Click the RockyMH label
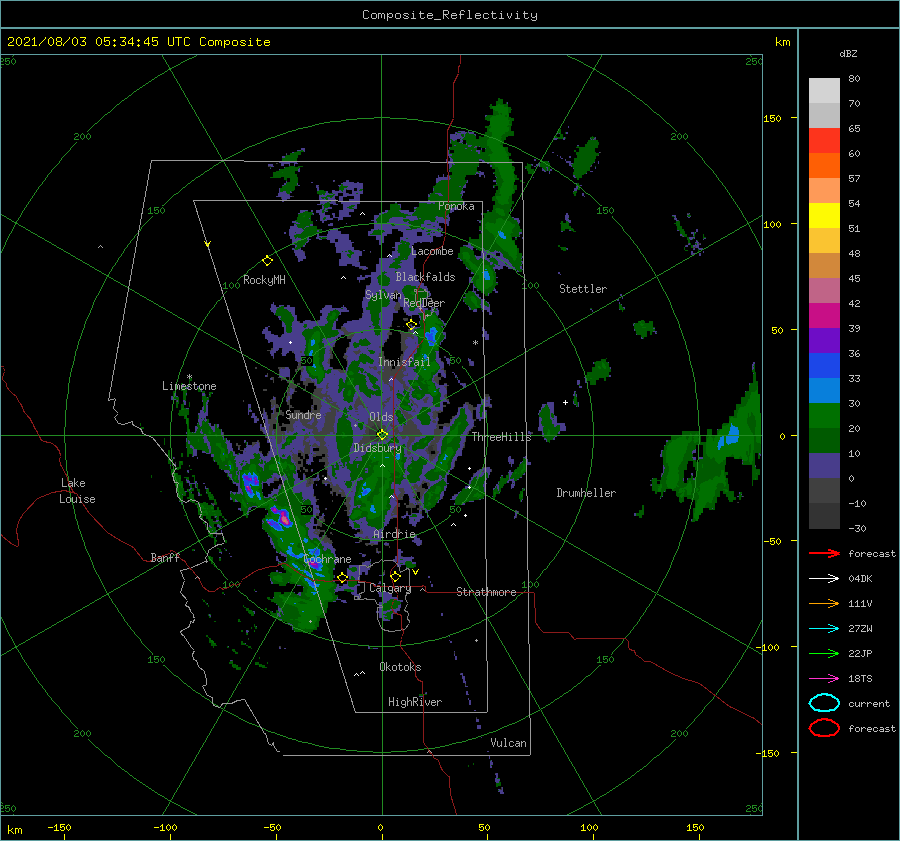The image size is (900, 841). (264, 280)
